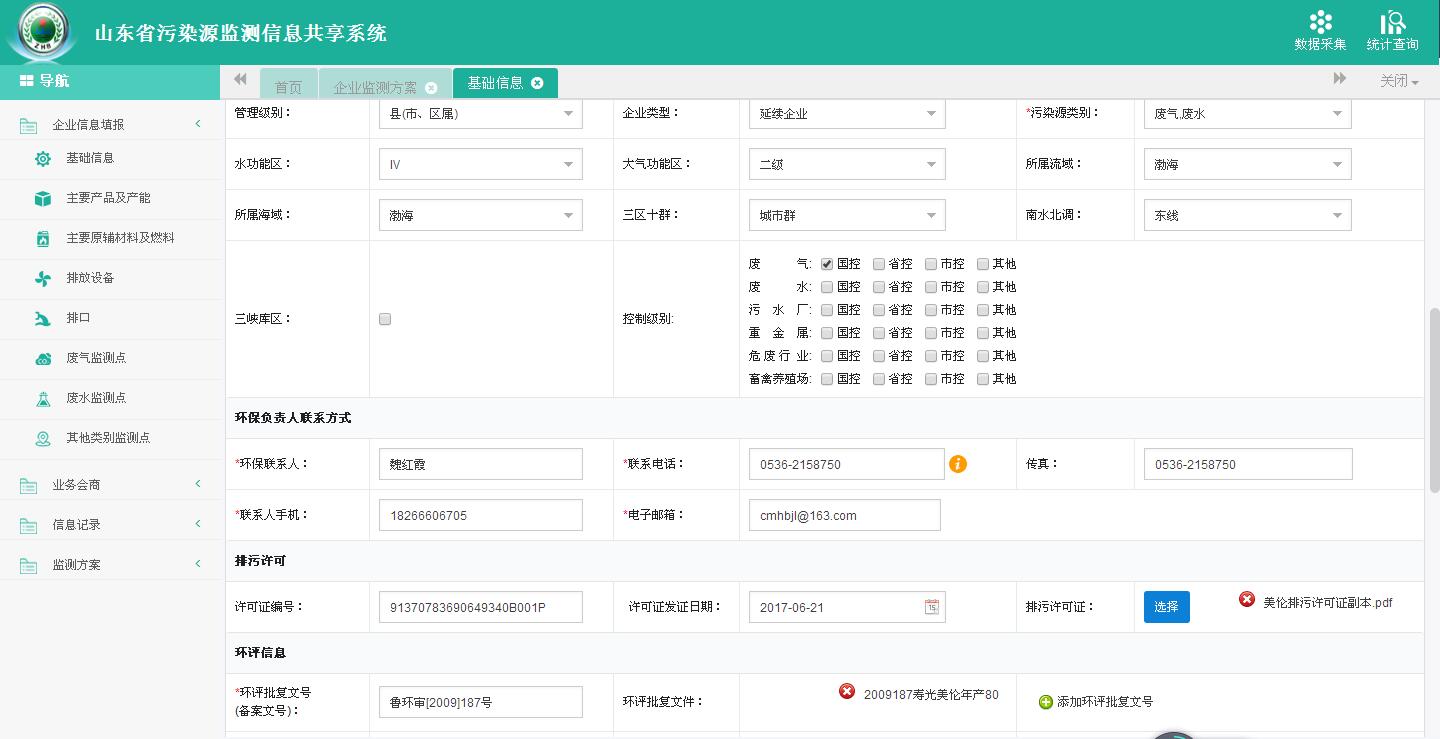Remove the 美伦排污许可证副本.pdf file with red X

(x=1247, y=600)
